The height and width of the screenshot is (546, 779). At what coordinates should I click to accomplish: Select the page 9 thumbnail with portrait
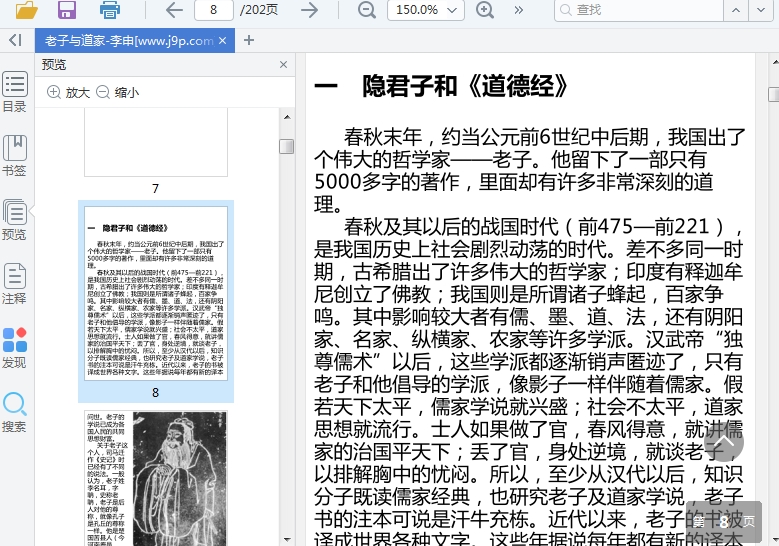[155, 476]
